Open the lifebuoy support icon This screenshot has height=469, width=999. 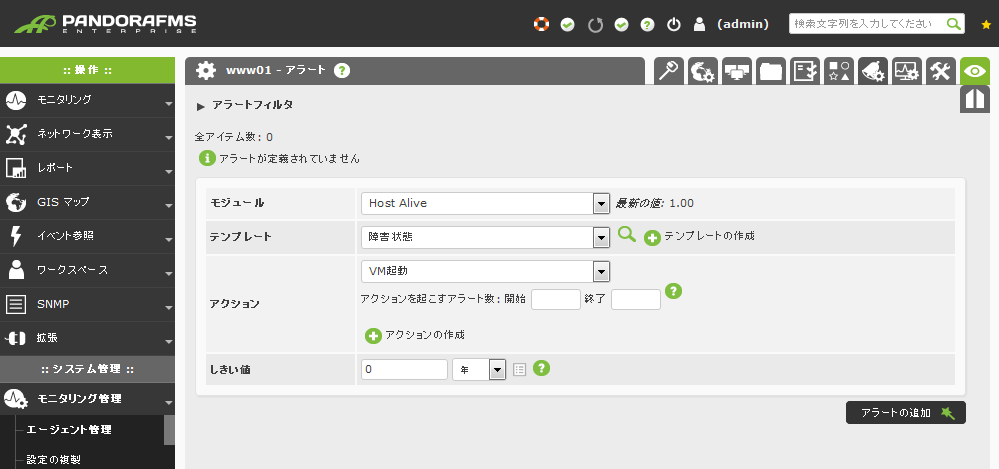(x=541, y=24)
